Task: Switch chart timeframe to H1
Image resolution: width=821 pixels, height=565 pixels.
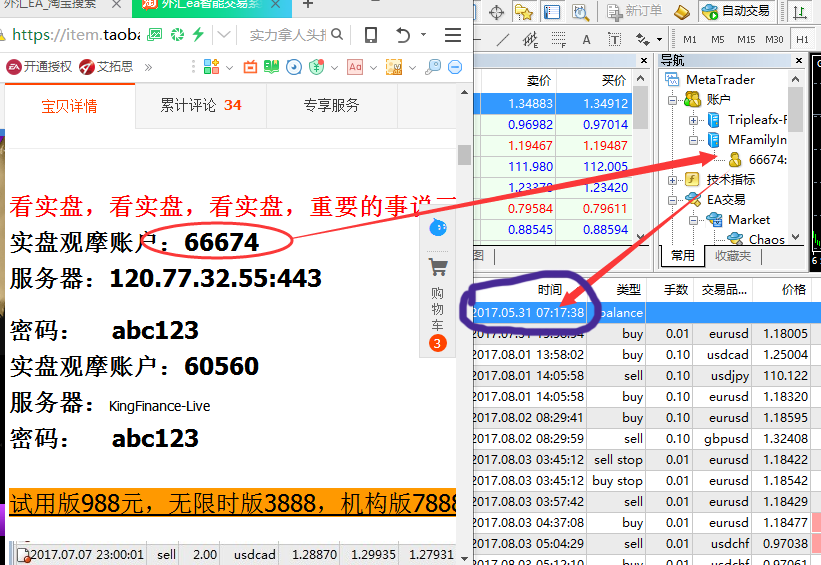Action: (x=802, y=39)
